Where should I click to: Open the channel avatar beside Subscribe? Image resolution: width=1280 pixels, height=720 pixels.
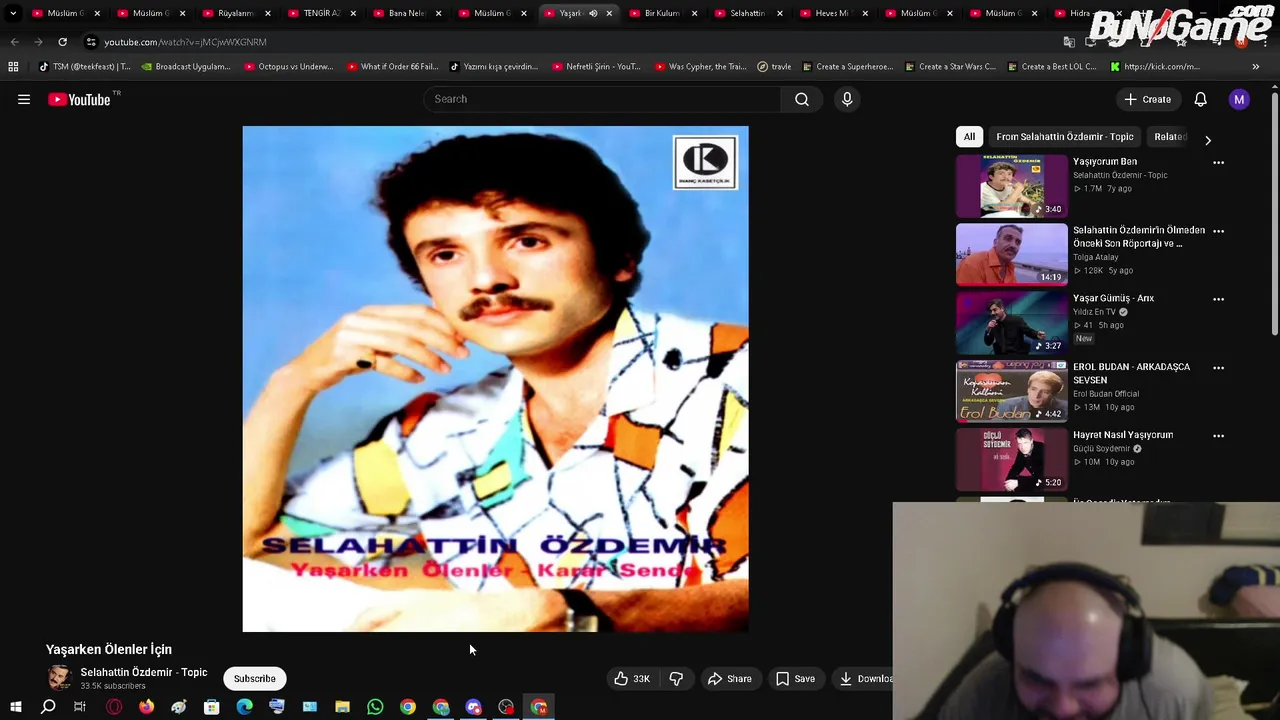coord(59,678)
